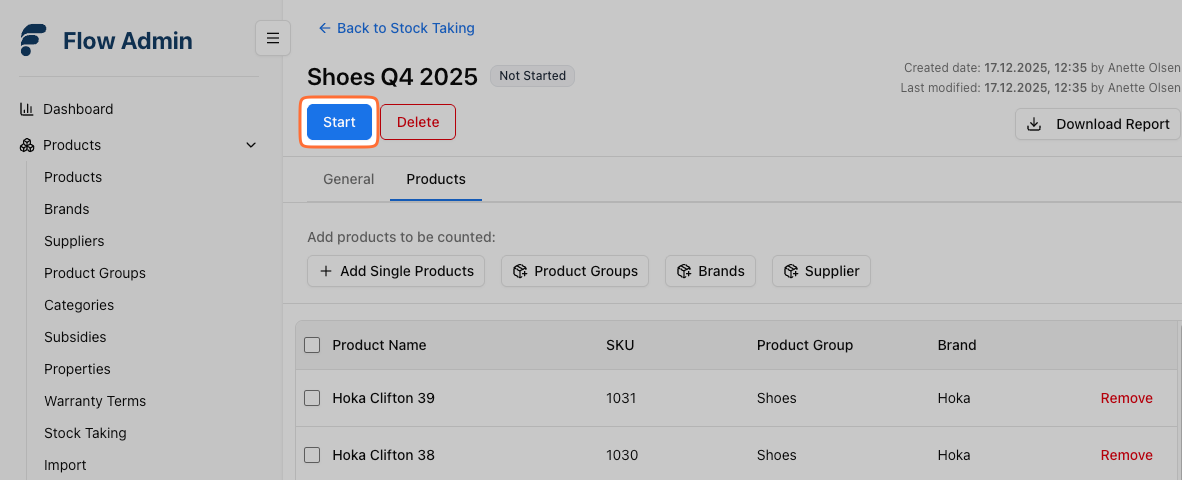Tick the Hoka Clifton 38 checkbox

tap(312, 455)
